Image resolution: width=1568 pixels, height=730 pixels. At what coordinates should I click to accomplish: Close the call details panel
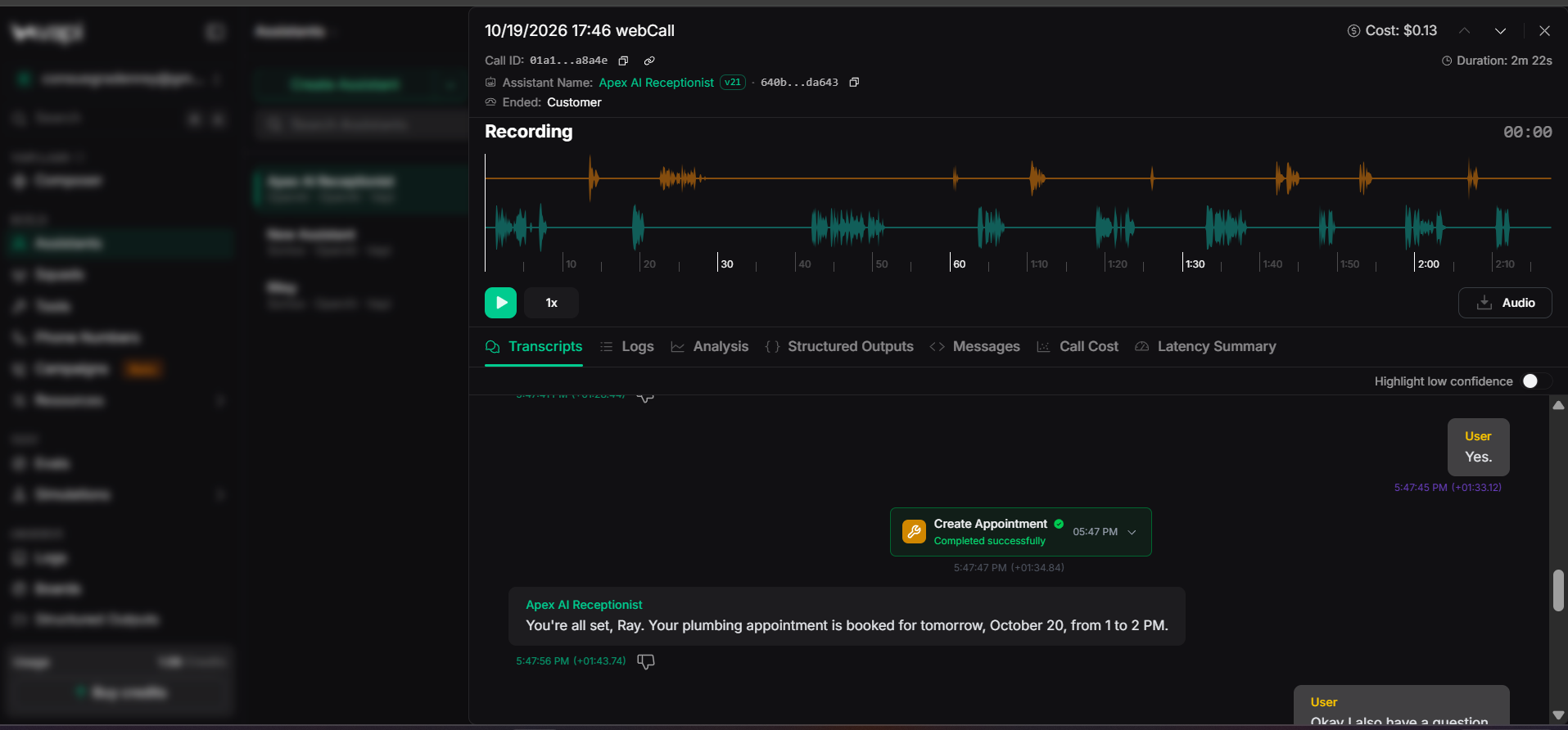1544,31
